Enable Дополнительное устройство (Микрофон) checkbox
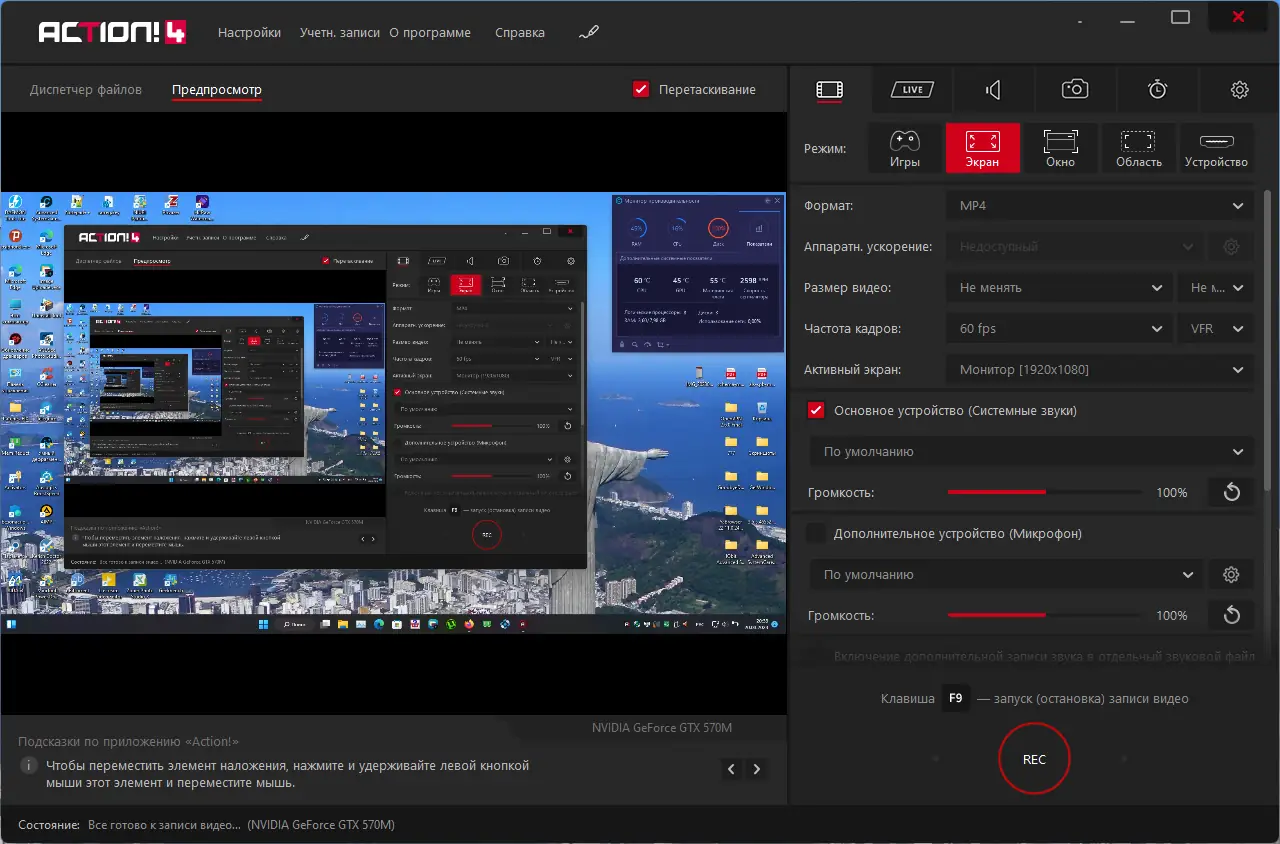This screenshot has height=844, width=1280. (817, 534)
